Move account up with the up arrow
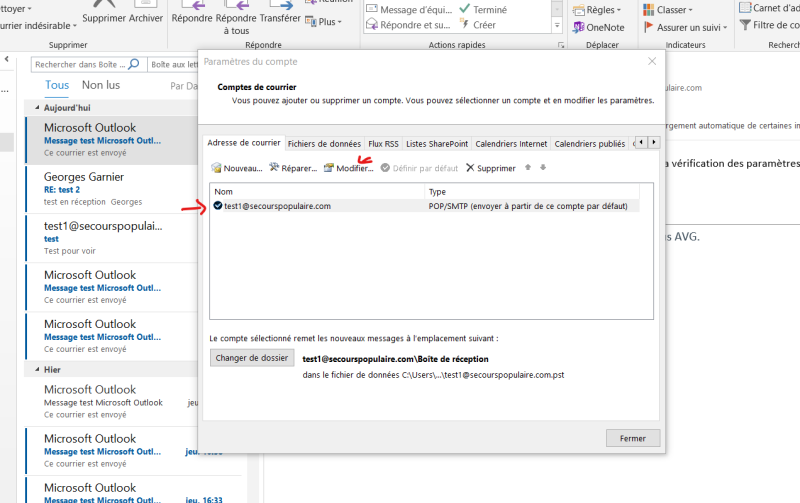Screen dimensions: 800x503 tap(528, 167)
